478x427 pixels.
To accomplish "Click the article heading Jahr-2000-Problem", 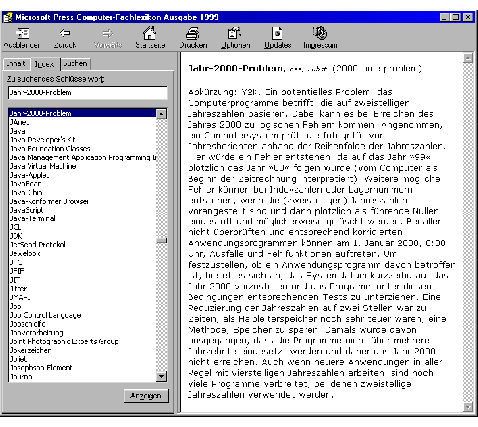I will click(x=237, y=68).
